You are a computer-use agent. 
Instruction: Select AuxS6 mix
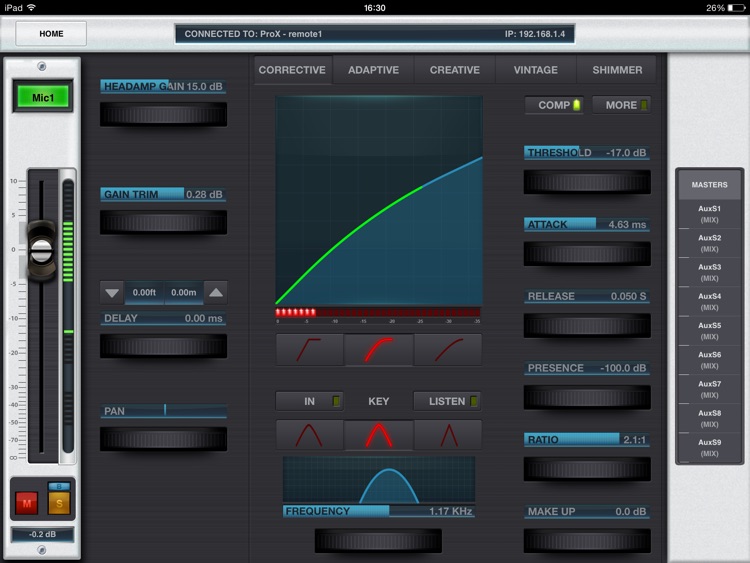(x=709, y=360)
